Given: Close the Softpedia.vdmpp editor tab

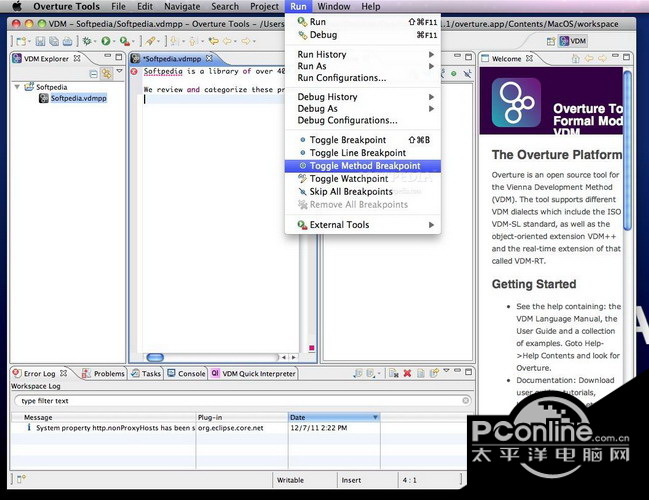Looking at the screenshot, I should (x=209, y=58).
